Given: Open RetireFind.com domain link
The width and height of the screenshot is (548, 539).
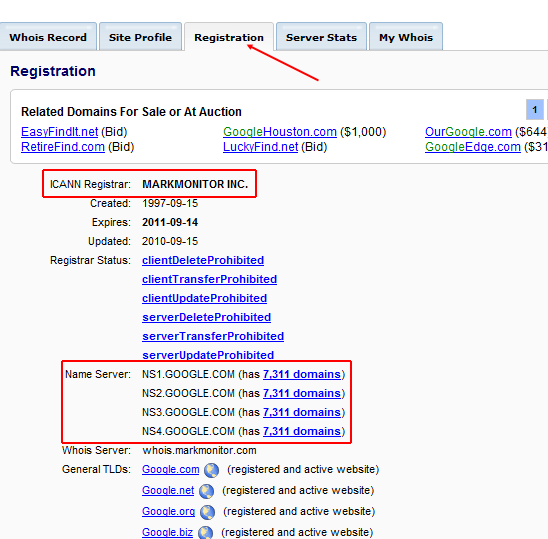Looking at the screenshot, I should [x=63, y=147].
